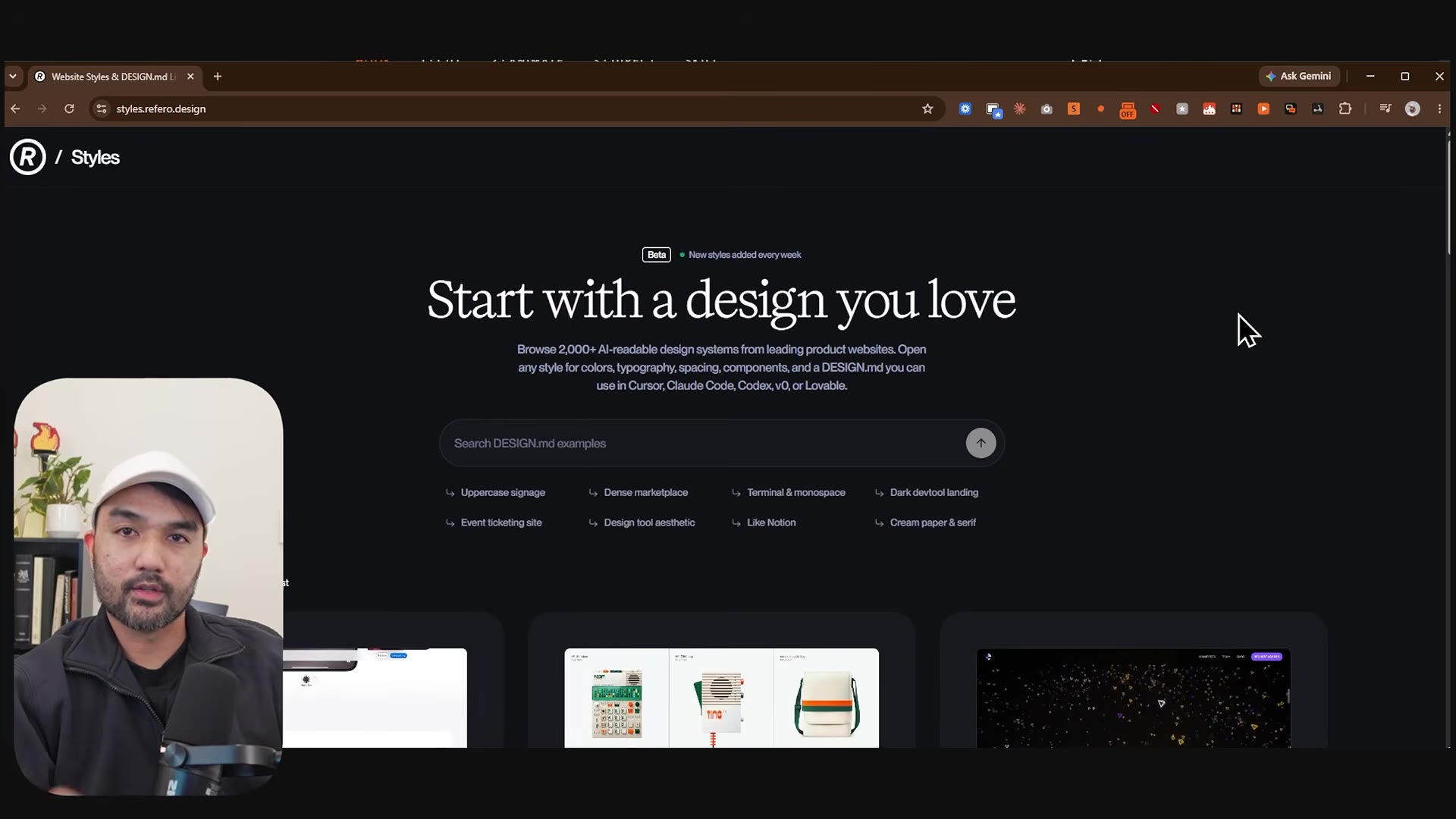
Task: Open the media controls music icon
Action: (x=1385, y=108)
